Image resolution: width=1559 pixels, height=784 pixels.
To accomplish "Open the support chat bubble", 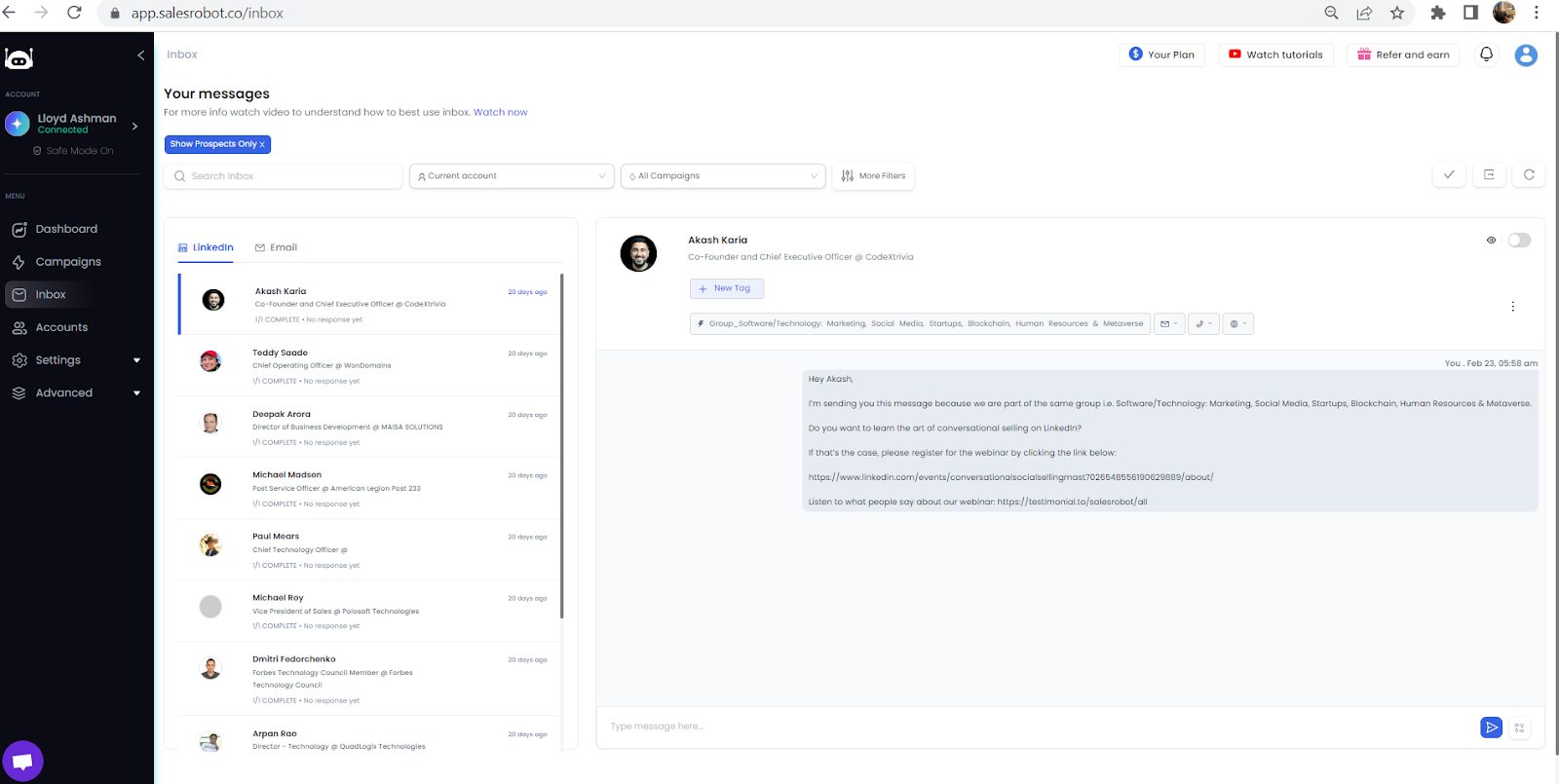I will (x=22, y=761).
